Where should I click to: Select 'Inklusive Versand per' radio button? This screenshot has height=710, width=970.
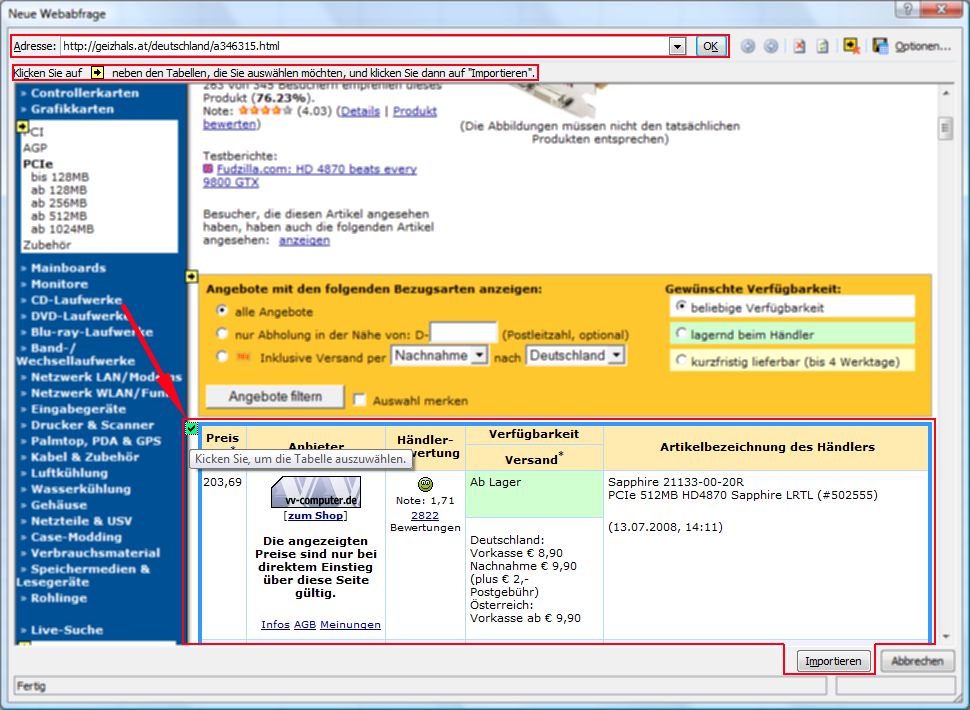pos(221,356)
